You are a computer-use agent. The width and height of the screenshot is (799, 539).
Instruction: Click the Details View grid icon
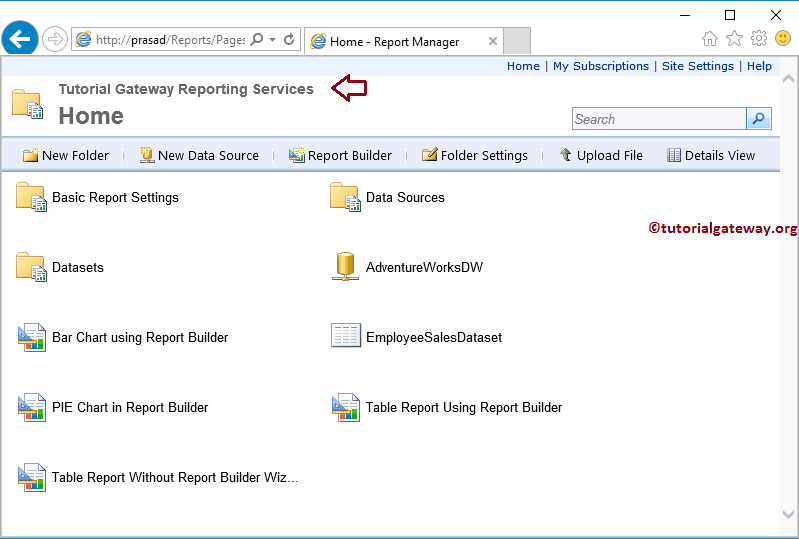pos(674,155)
